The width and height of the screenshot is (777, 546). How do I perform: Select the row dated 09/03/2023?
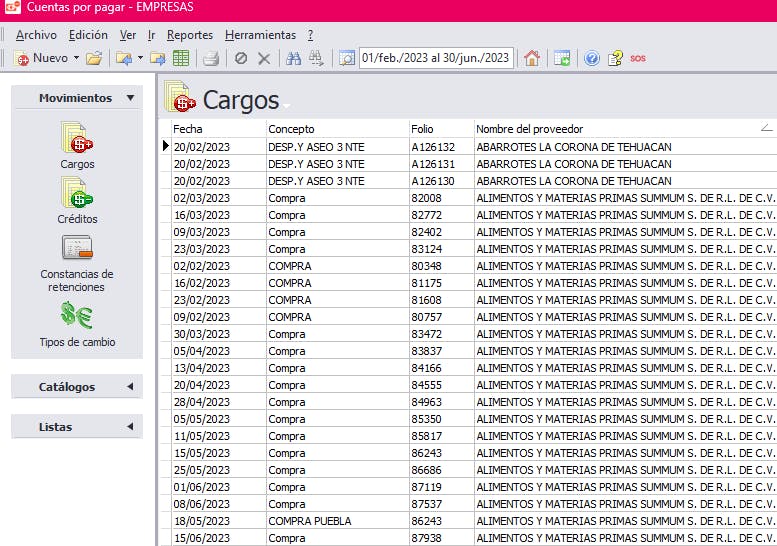pos(468,232)
